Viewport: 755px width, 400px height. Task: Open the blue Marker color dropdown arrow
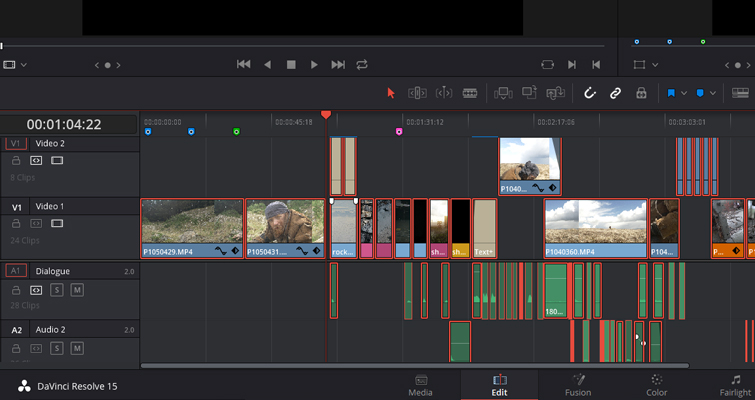pos(713,93)
